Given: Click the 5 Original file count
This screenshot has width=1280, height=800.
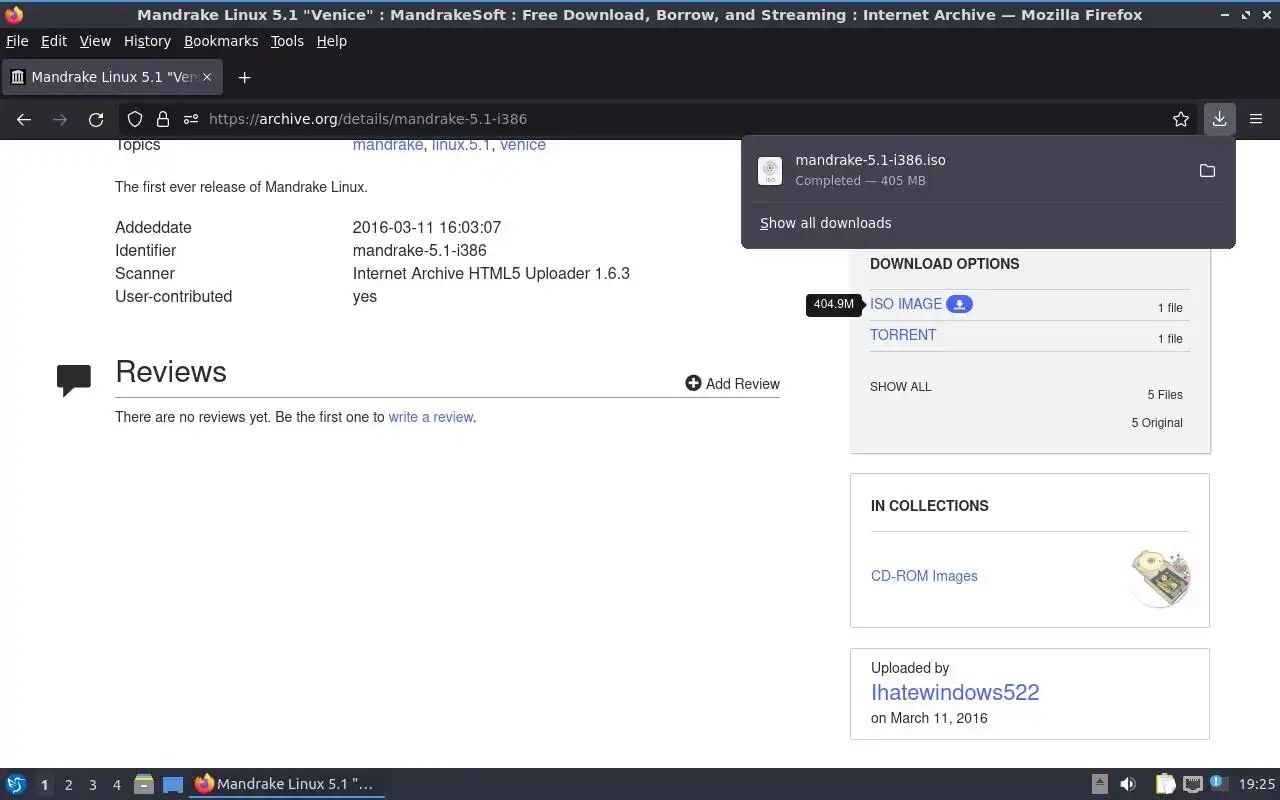Looking at the screenshot, I should [x=1157, y=423].
